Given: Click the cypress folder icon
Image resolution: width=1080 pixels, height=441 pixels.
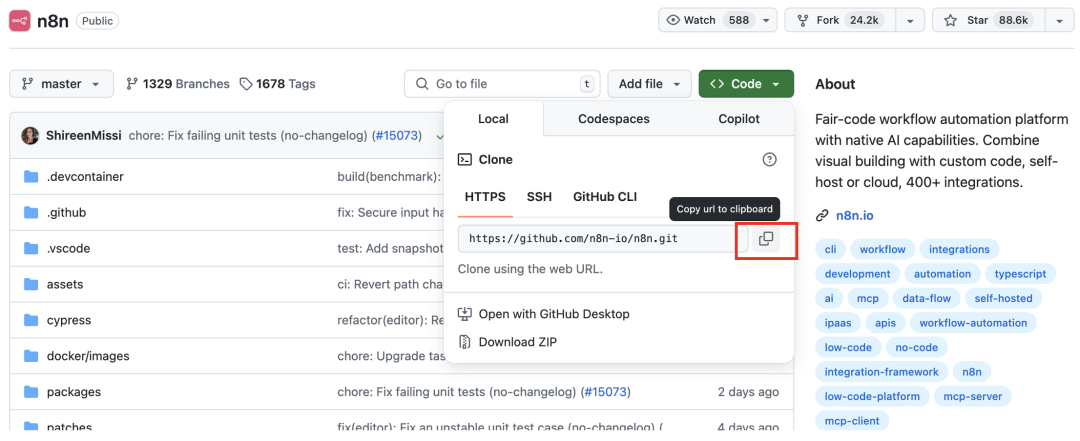Looking at the screenshot, I should (30, 320).
